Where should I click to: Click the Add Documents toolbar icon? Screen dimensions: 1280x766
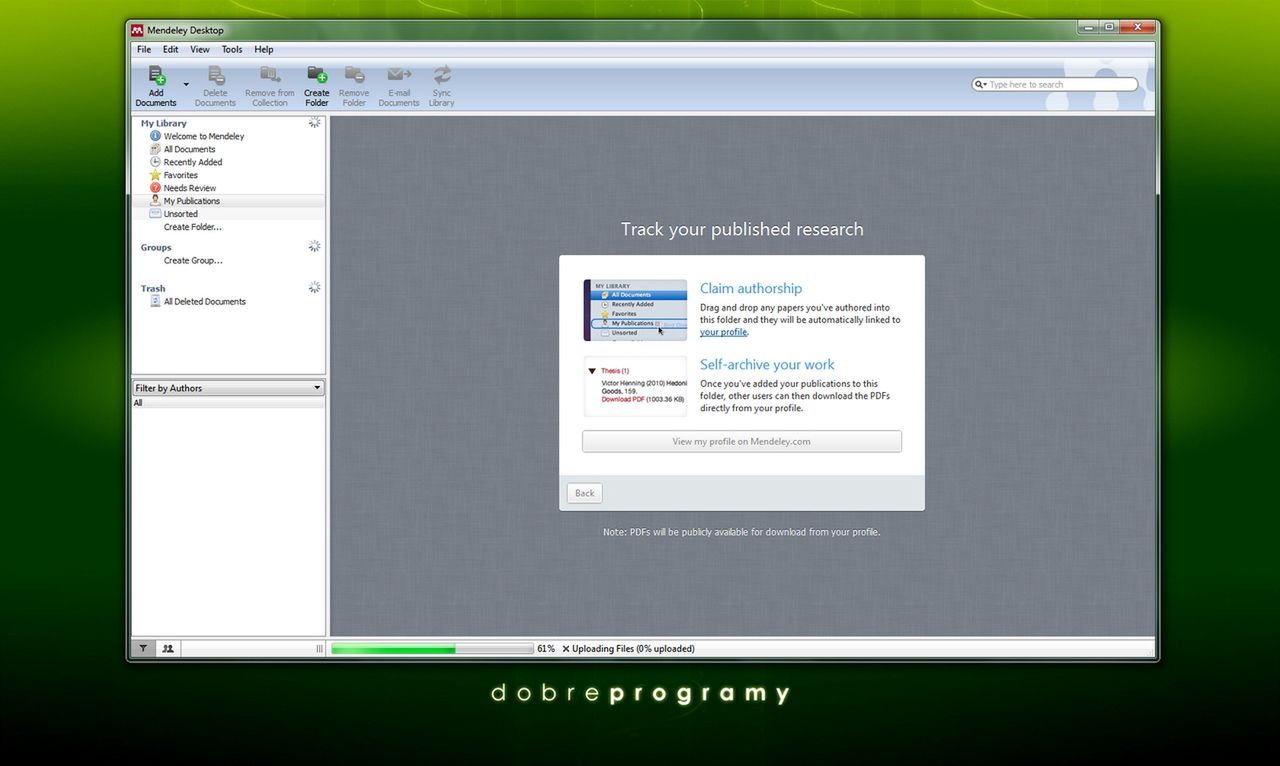click(156, 76)
